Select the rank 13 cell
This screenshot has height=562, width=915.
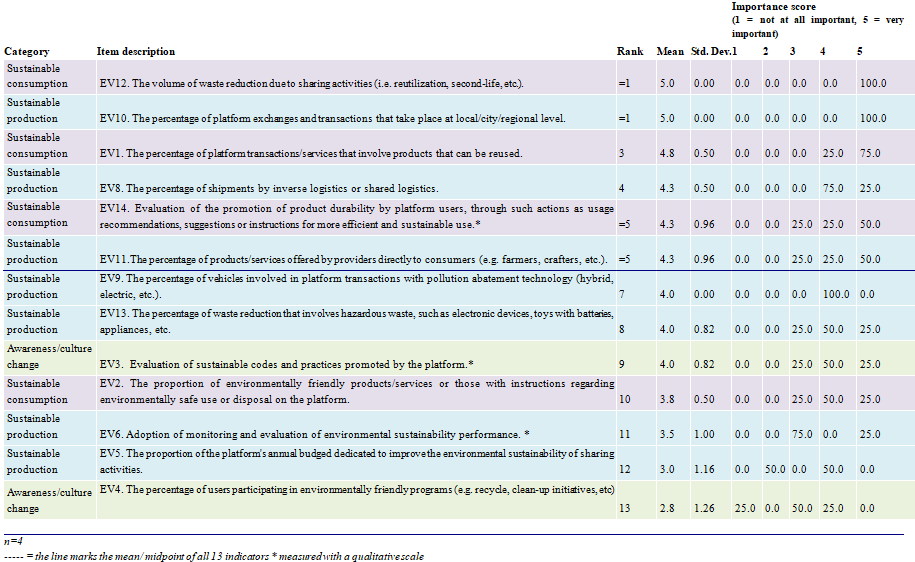pyautogui.click(x=623, y=509)
